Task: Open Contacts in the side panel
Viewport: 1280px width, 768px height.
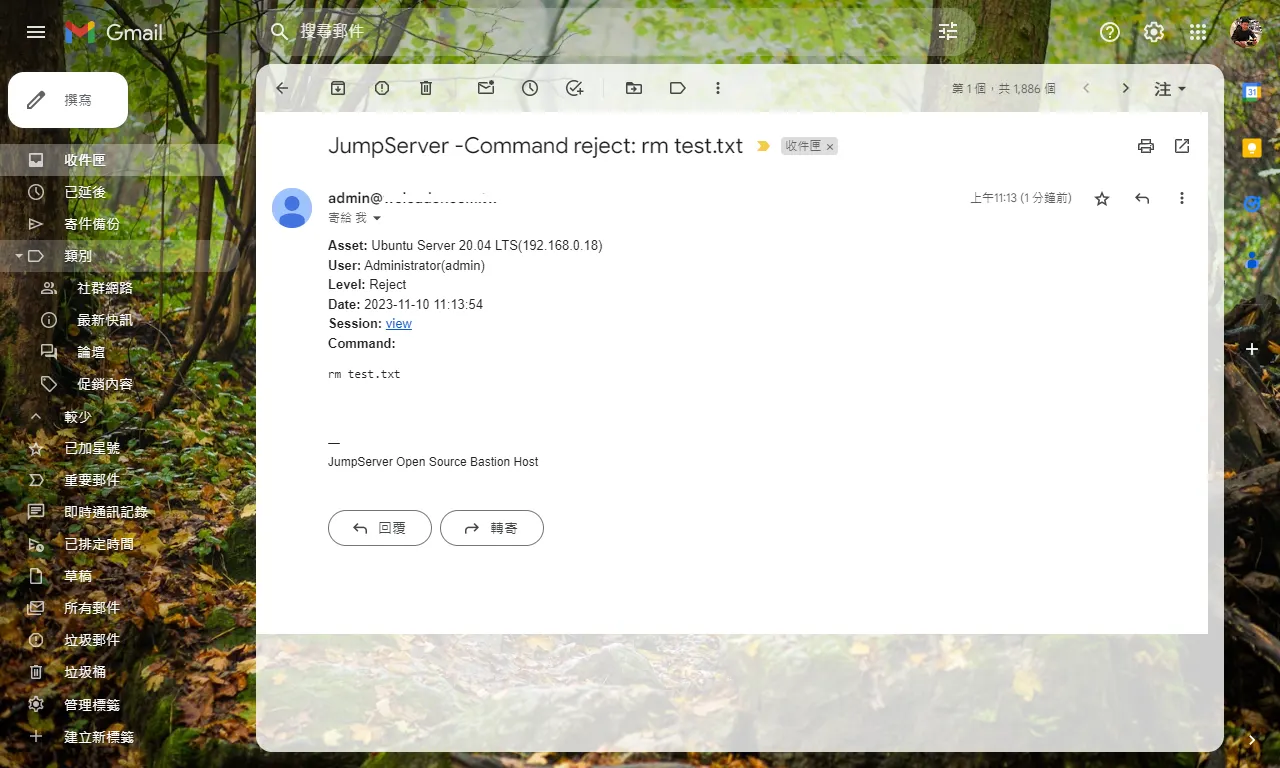Action: (x=1252, y=260)
